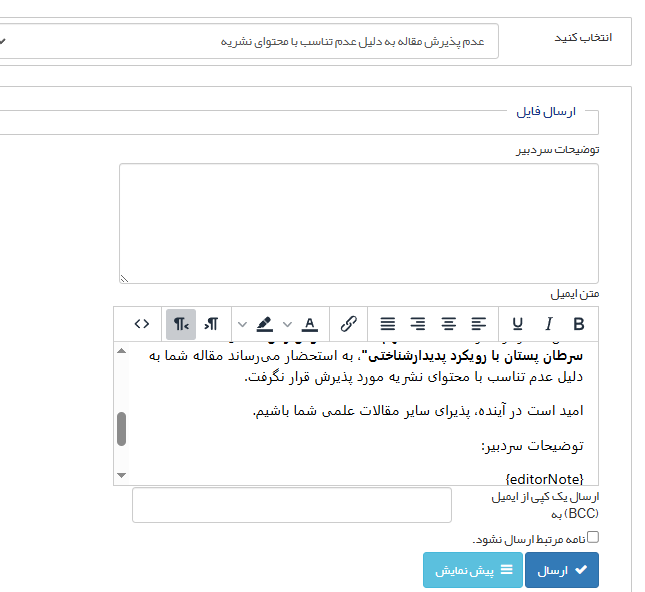Open the HTML source code view
The width and height of the screenshot is (645, 592).
click(142, 324)
